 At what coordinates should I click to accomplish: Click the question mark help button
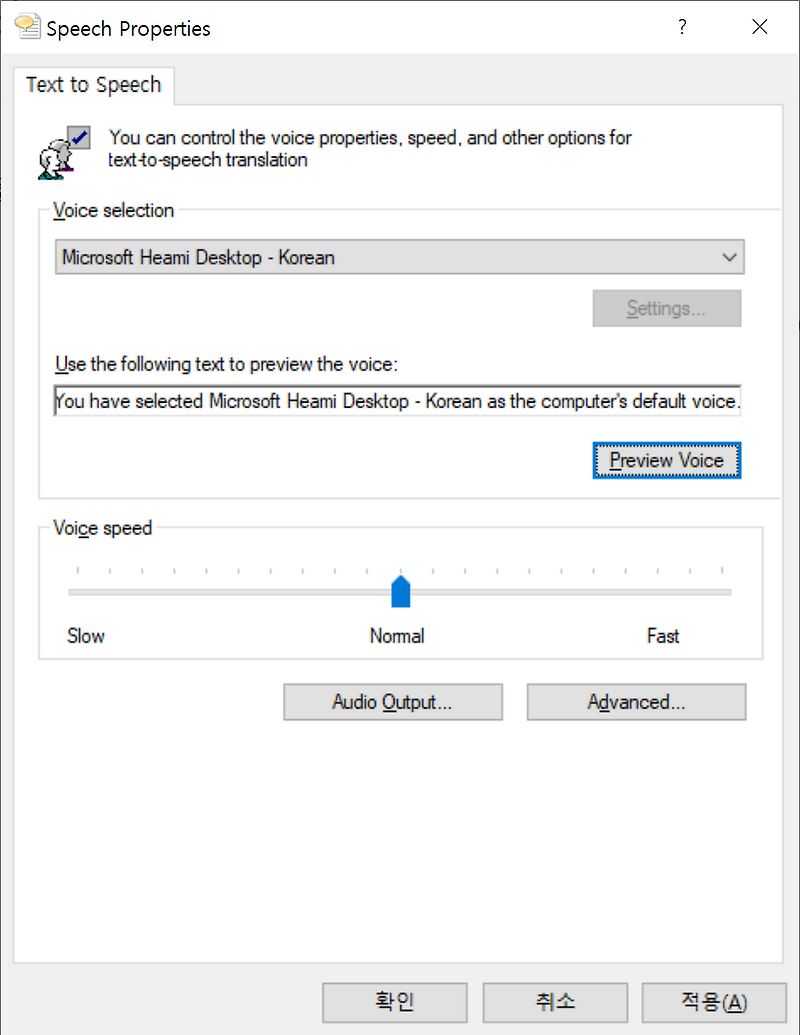[683, 27]
